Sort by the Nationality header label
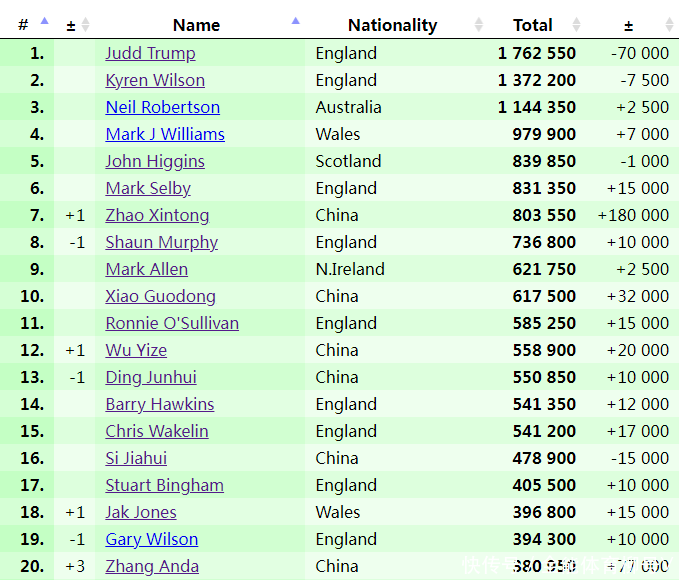The width and height of the screenshot is (680, 580). pyautogui.click(x=392, y=25)
